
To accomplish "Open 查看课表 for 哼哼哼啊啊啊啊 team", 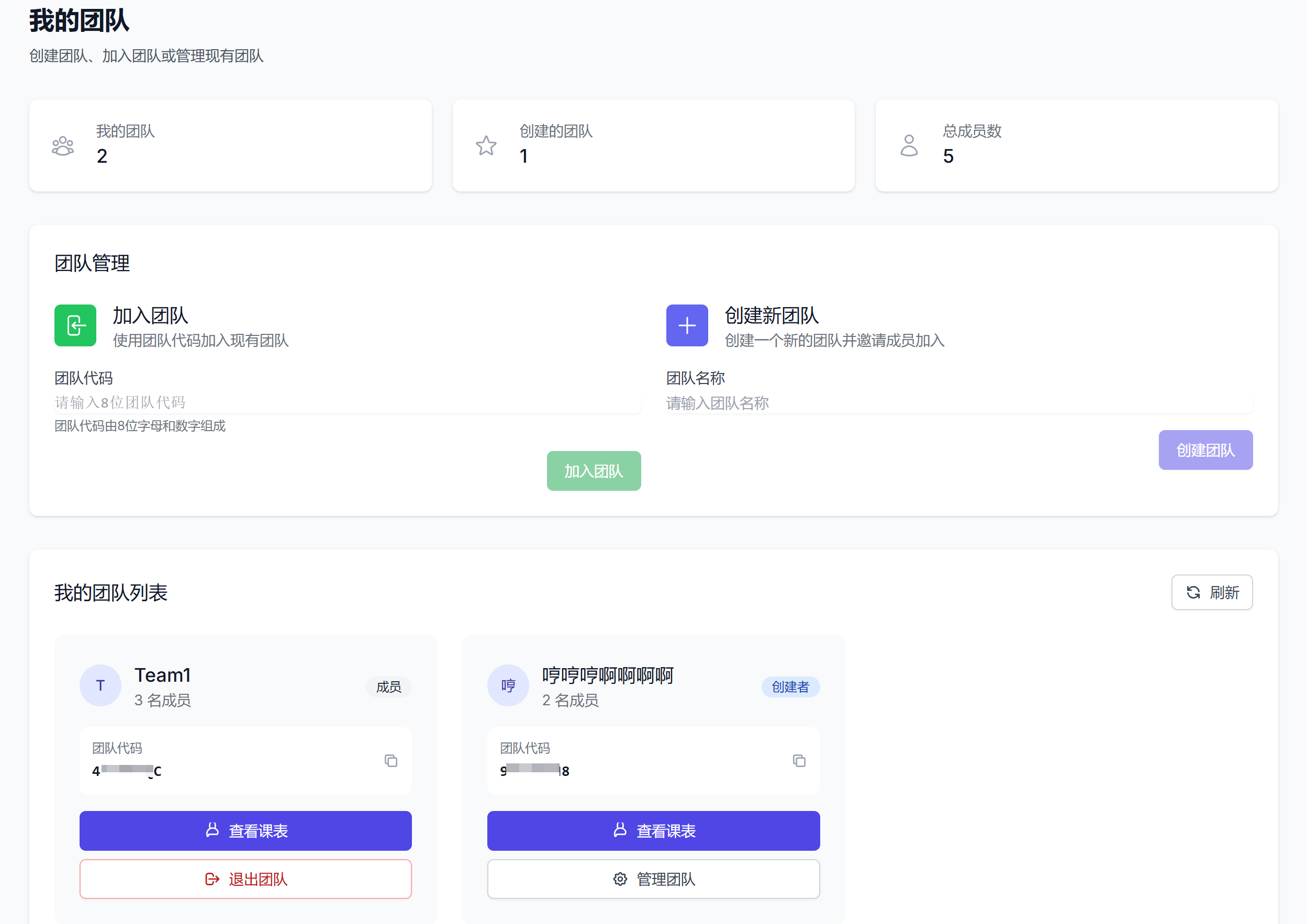I will tap(653, 831).
